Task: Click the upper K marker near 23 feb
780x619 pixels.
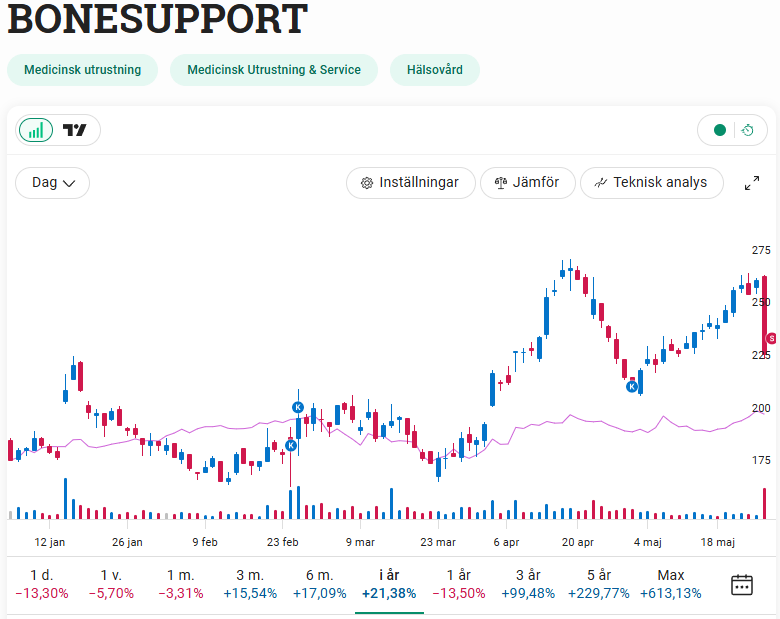Action: click(297, 408)
